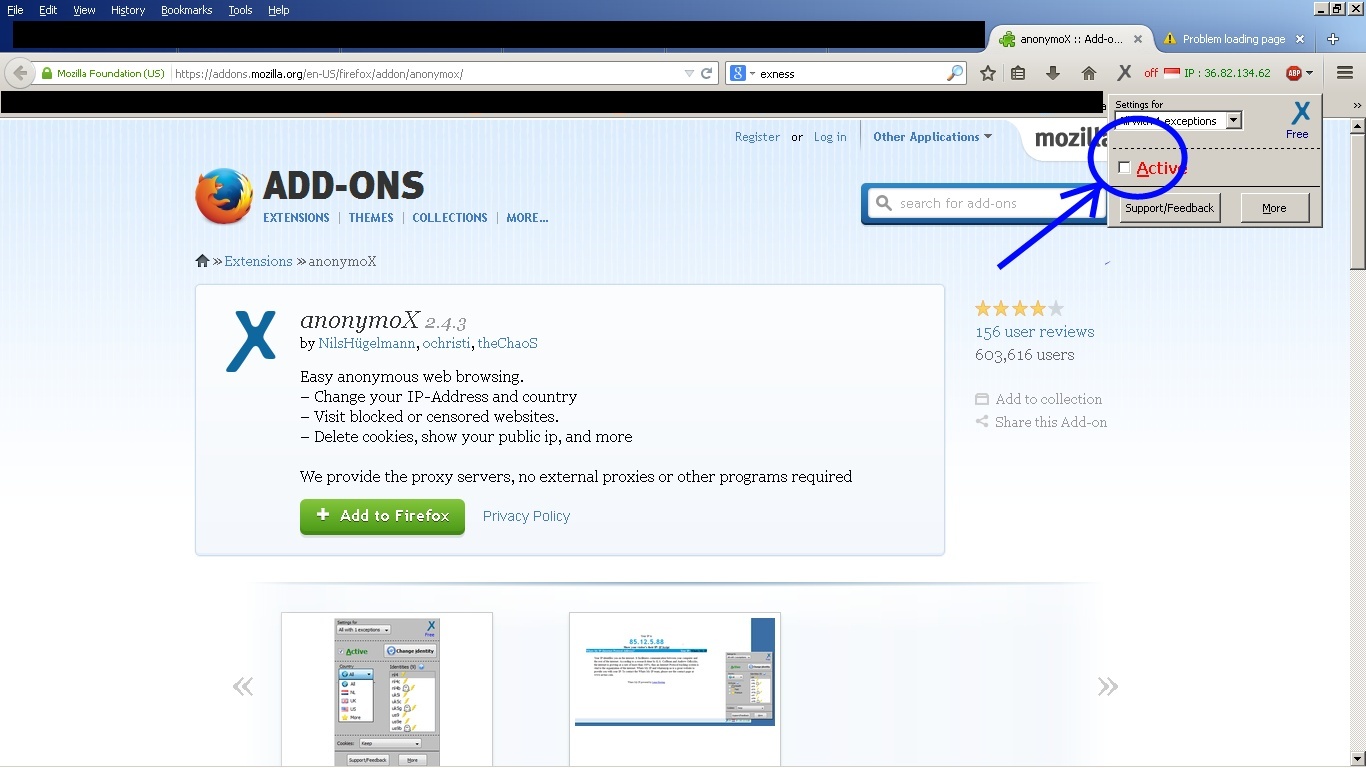Open the bookmarks list icon
The height and width of the screenshot is (768, 1366).
1018,73
